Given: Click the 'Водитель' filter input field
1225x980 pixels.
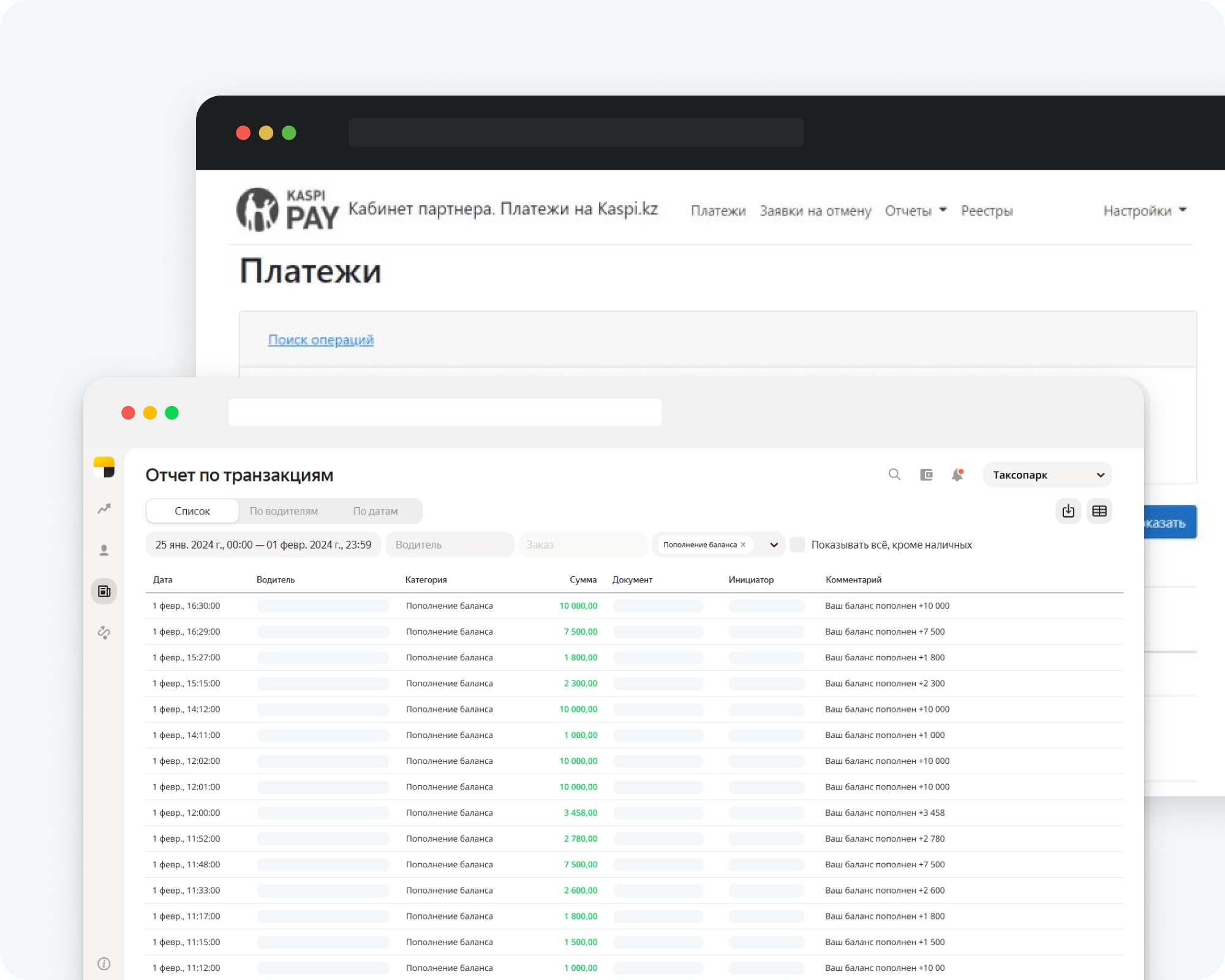Looking at the screenshot, I should click(x=450, y=545).
